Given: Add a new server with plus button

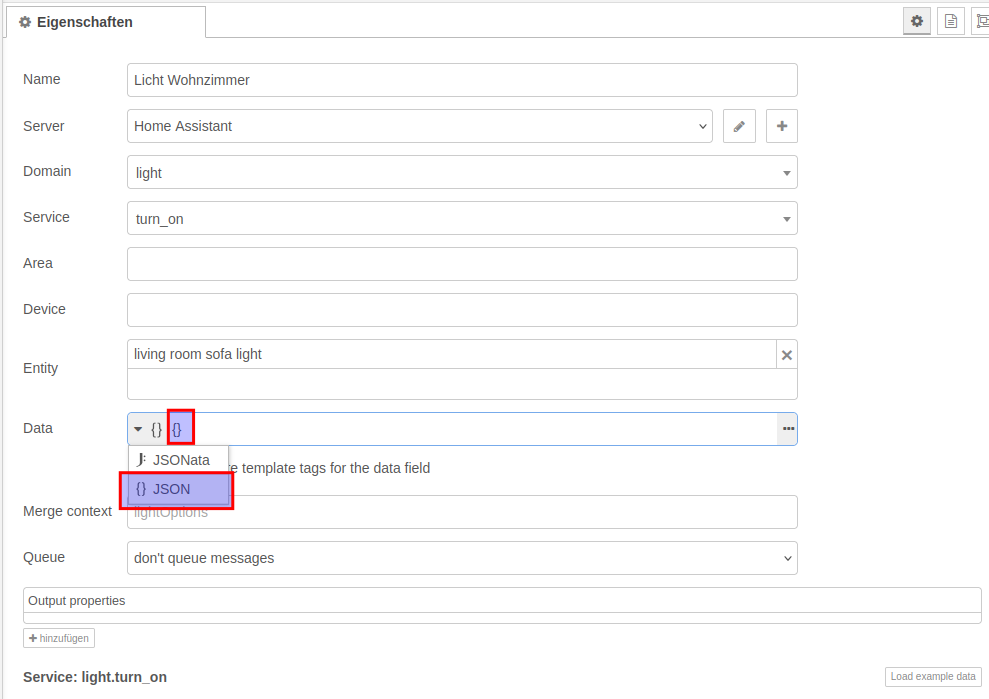Looking at the screenshot, I should pos(782,127).
